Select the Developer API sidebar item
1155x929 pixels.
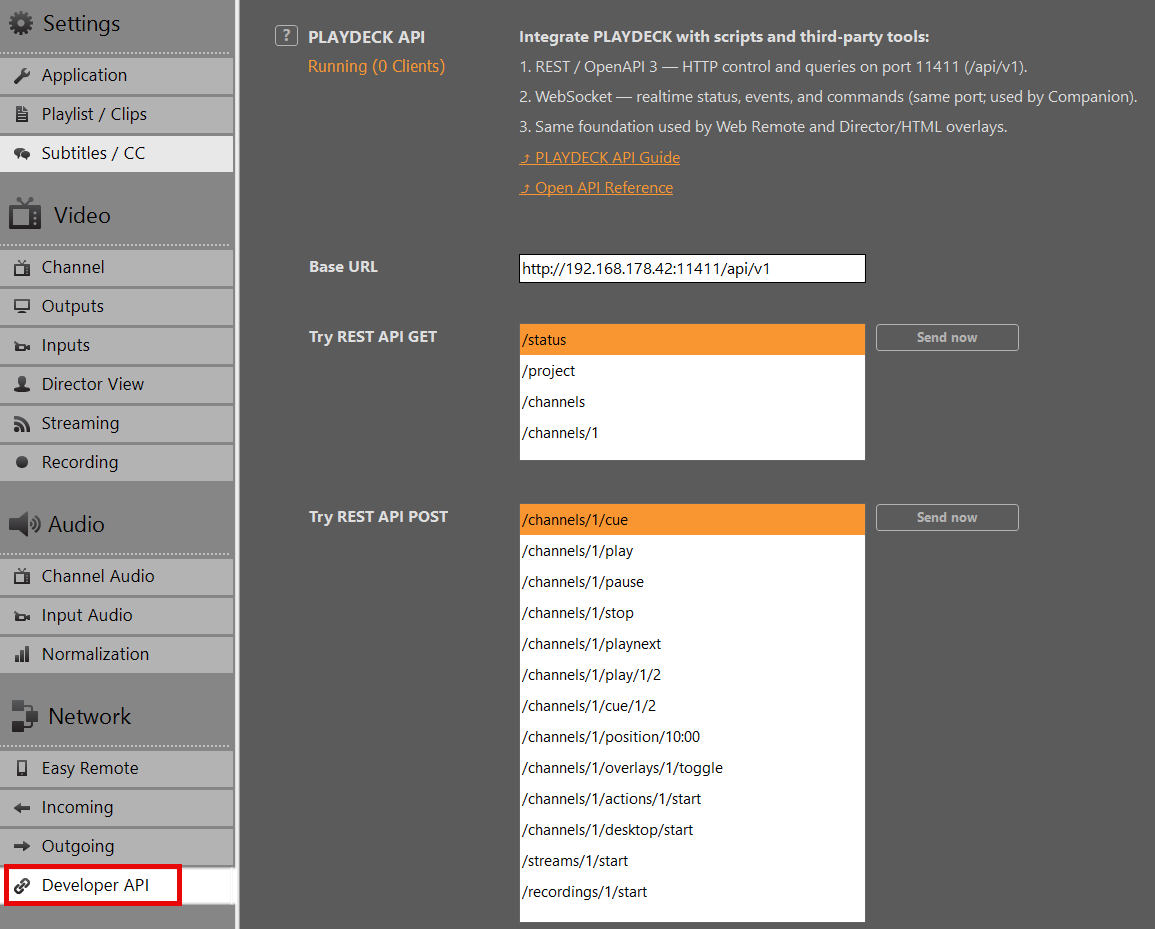tap(116, 886)
